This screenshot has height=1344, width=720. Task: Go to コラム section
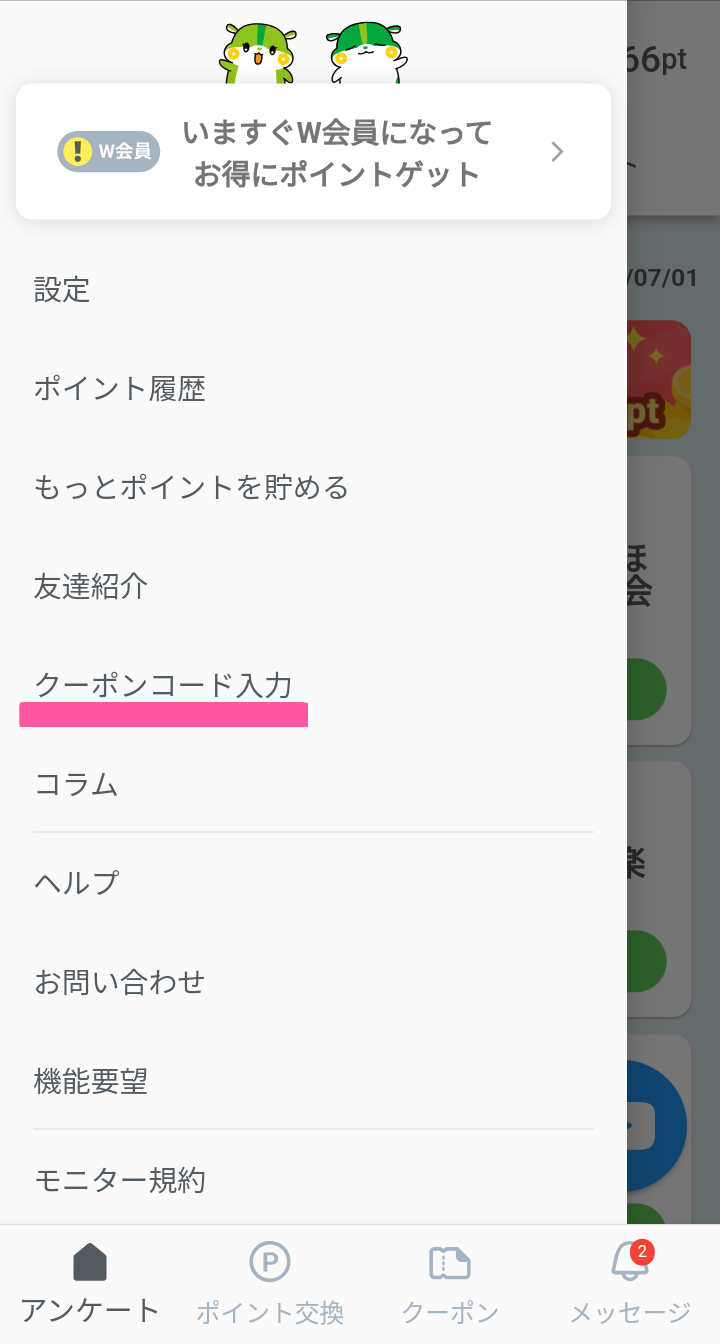[x=76, y=784]
